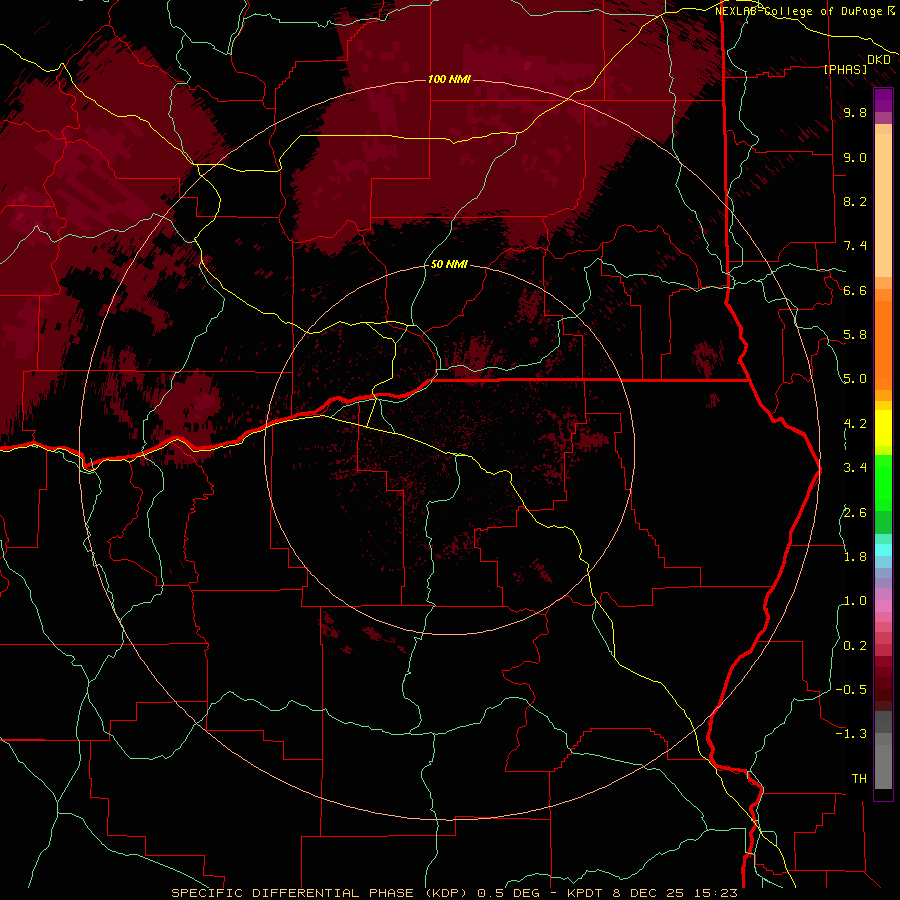Select the 3.4 scale value

point(855,468)
